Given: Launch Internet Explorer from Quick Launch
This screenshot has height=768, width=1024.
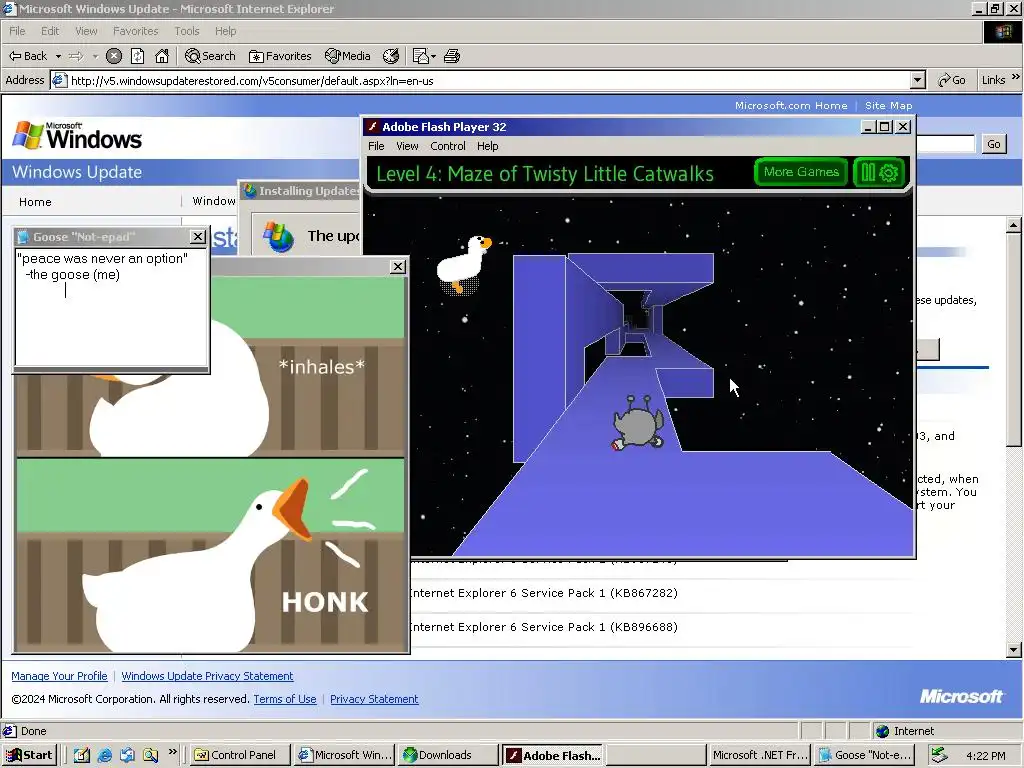Looking at the screenshot, I should pyautogui.click(x=104, y=755).
